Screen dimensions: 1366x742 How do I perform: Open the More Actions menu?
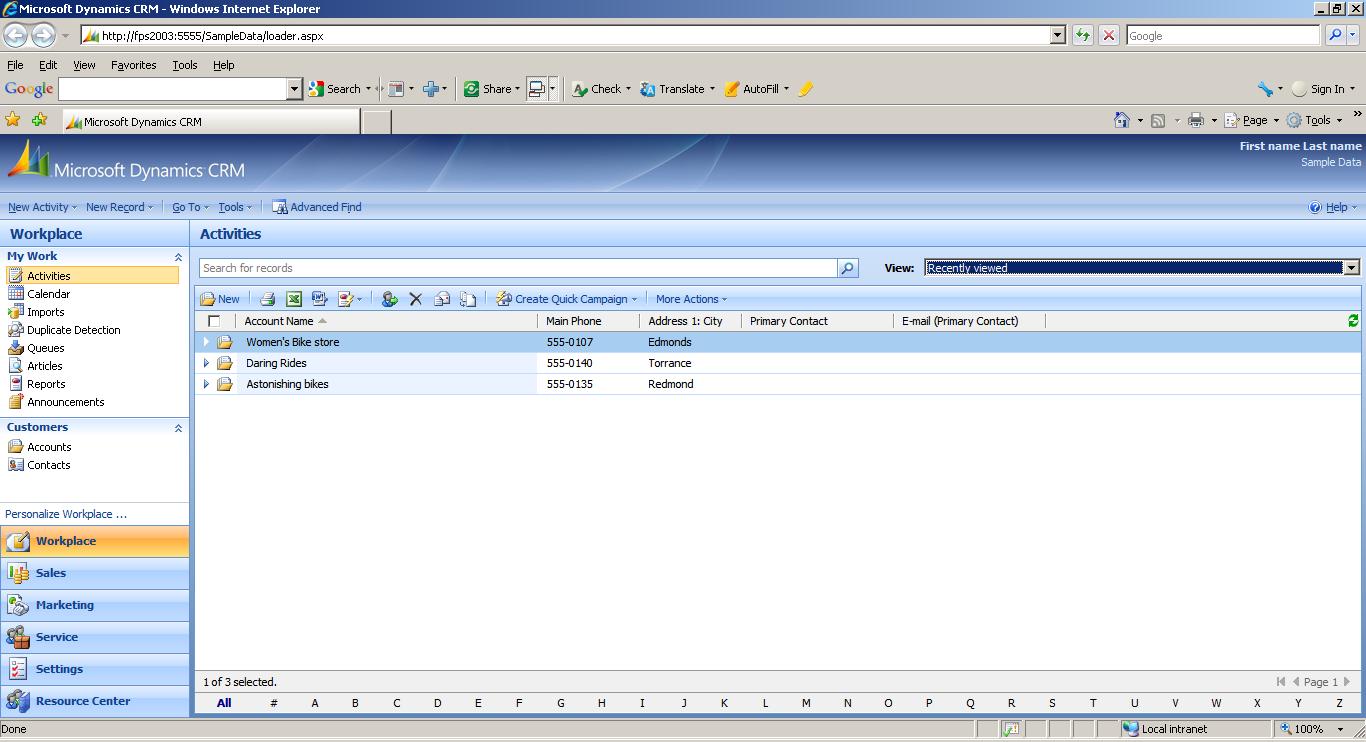692,299
